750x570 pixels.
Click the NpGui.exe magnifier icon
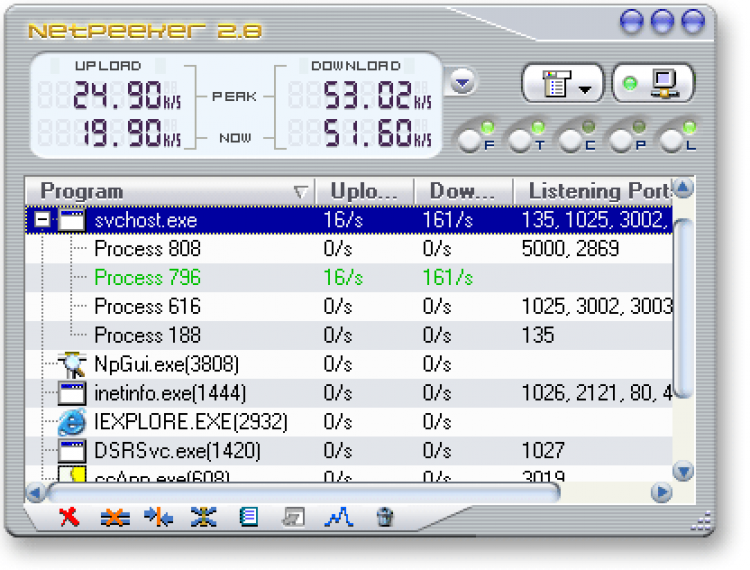coord(72,364)
